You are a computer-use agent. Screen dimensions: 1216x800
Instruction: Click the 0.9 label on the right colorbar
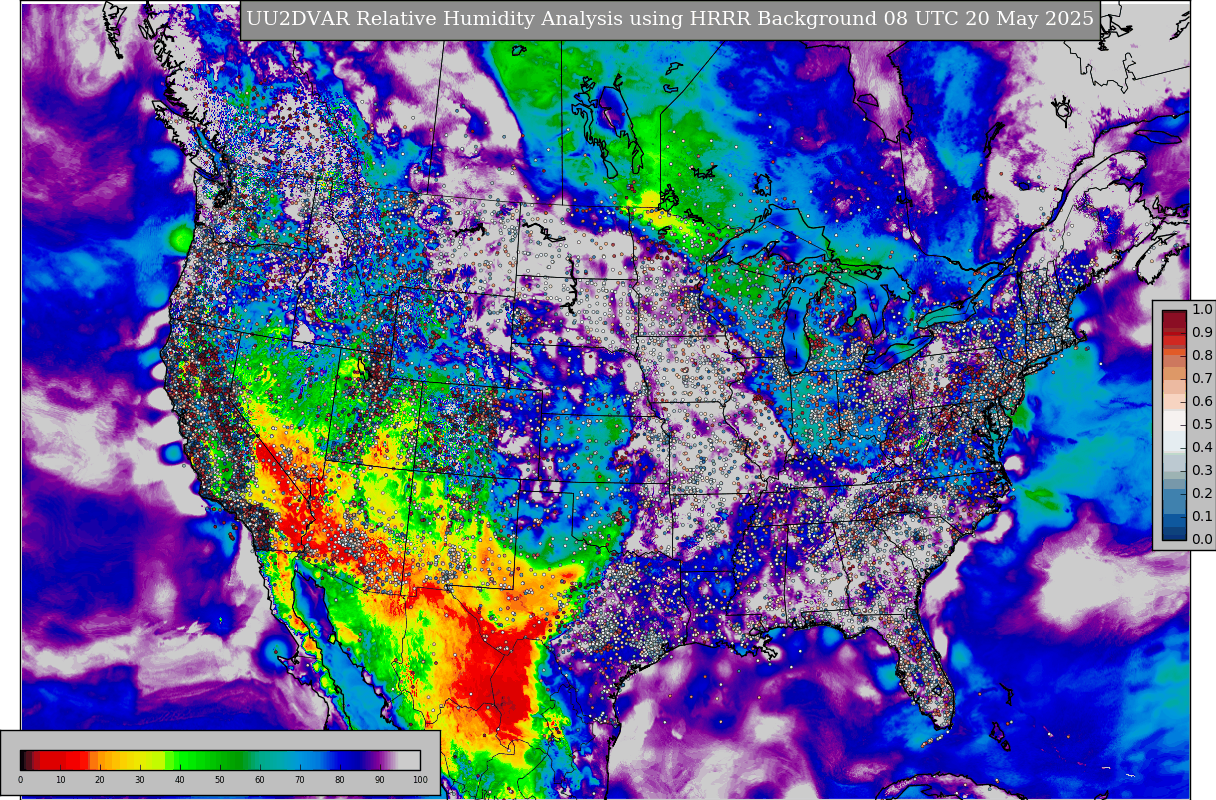1202,332
